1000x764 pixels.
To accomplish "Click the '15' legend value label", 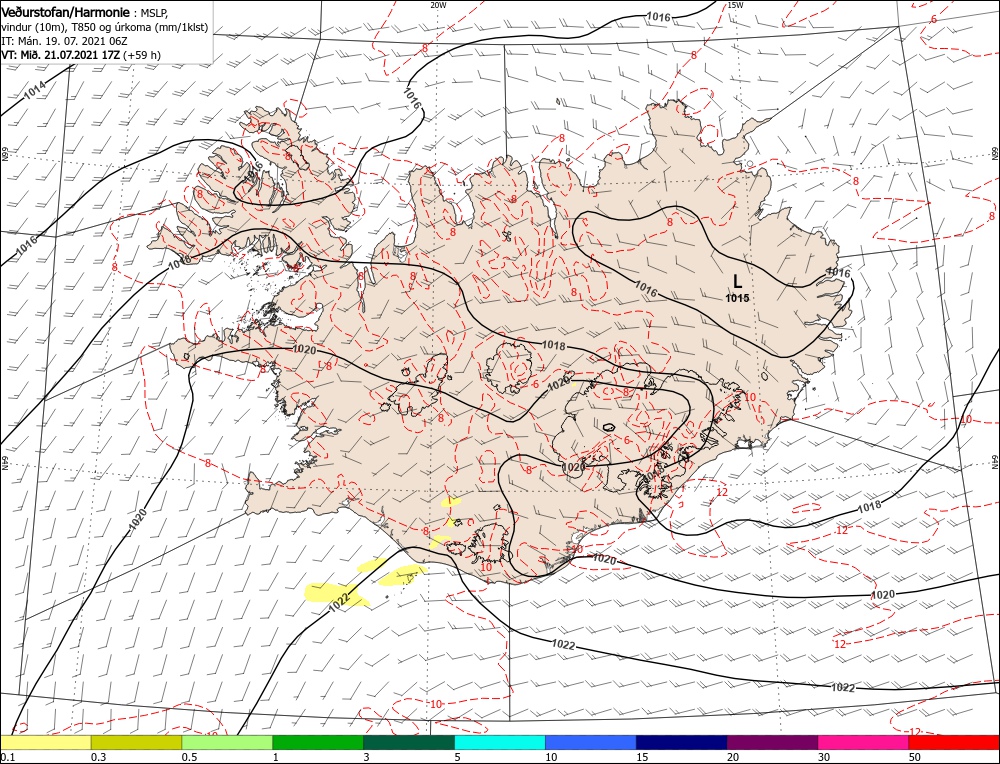I will 642,757.
